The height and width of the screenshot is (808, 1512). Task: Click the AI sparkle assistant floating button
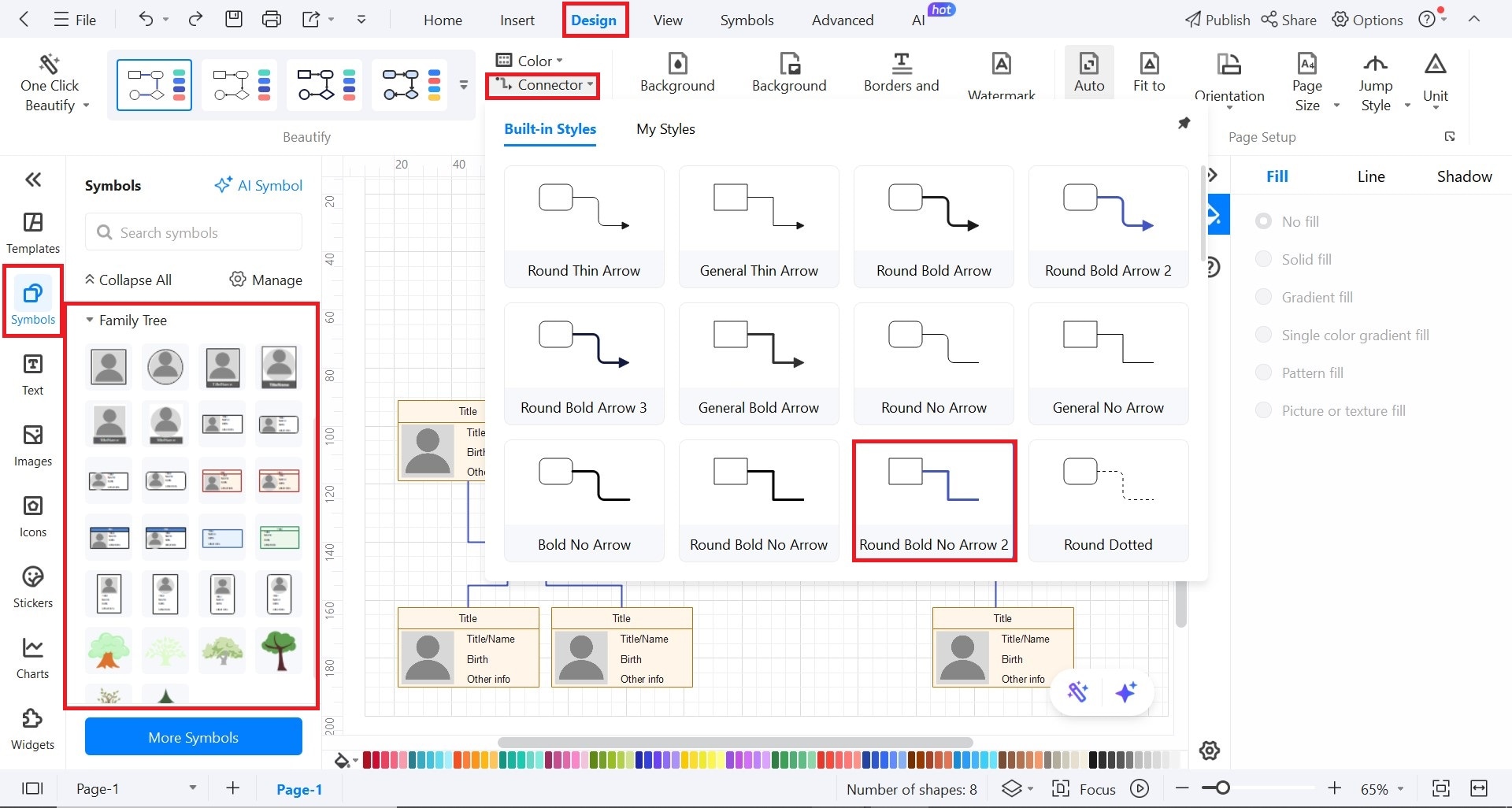click(x=1126, y=692)
